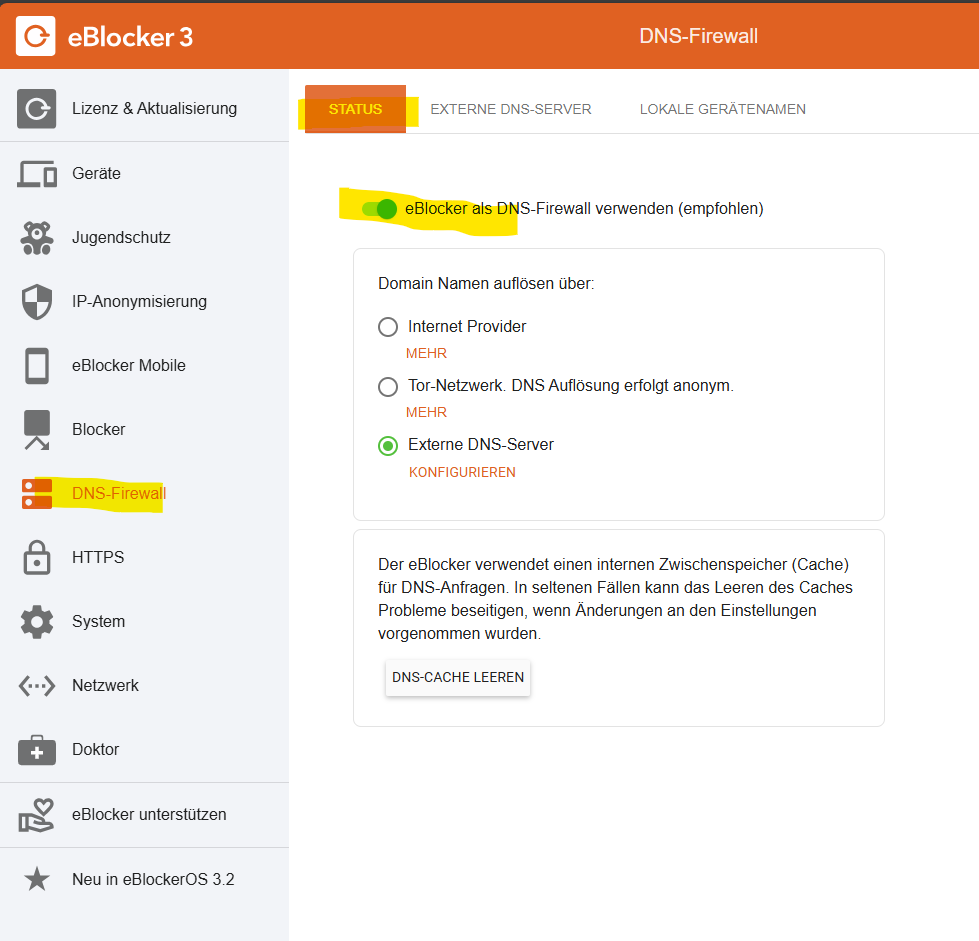Click the HTTPS padlock icon

[x=37, y=558]
